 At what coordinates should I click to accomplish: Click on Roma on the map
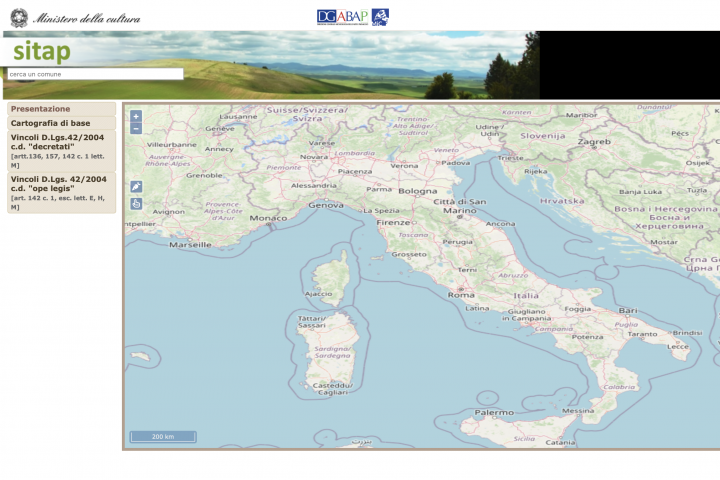point(462,295)
